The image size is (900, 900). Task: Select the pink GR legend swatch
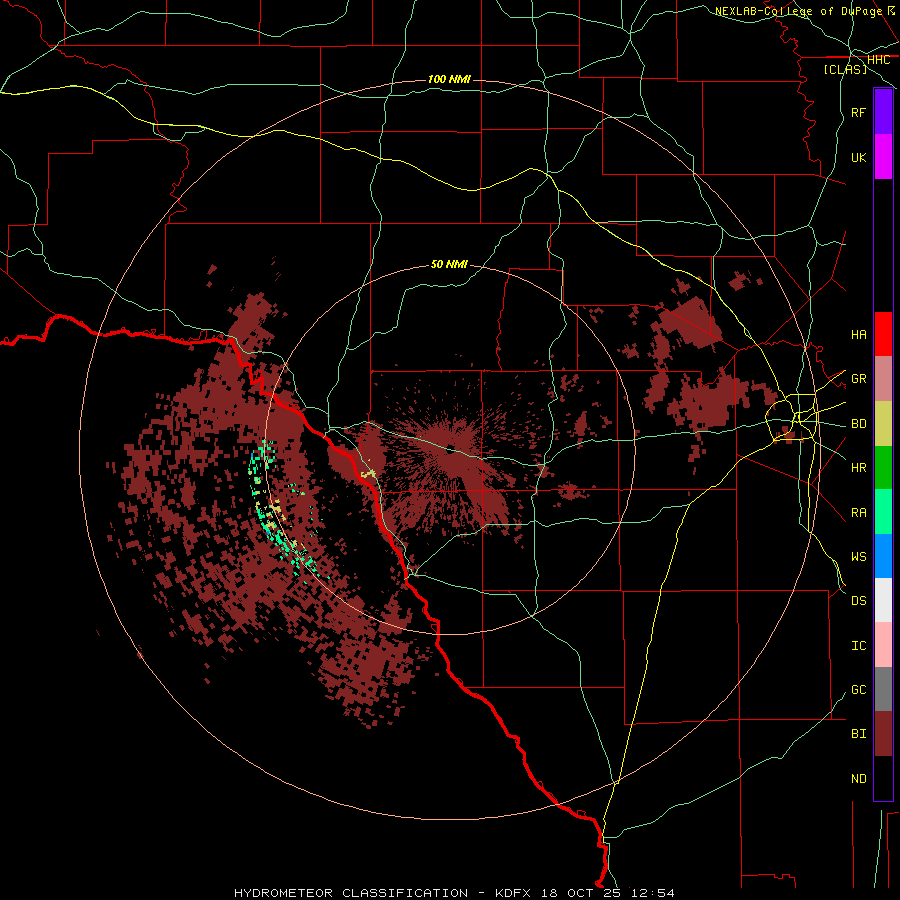click(883, 379)
